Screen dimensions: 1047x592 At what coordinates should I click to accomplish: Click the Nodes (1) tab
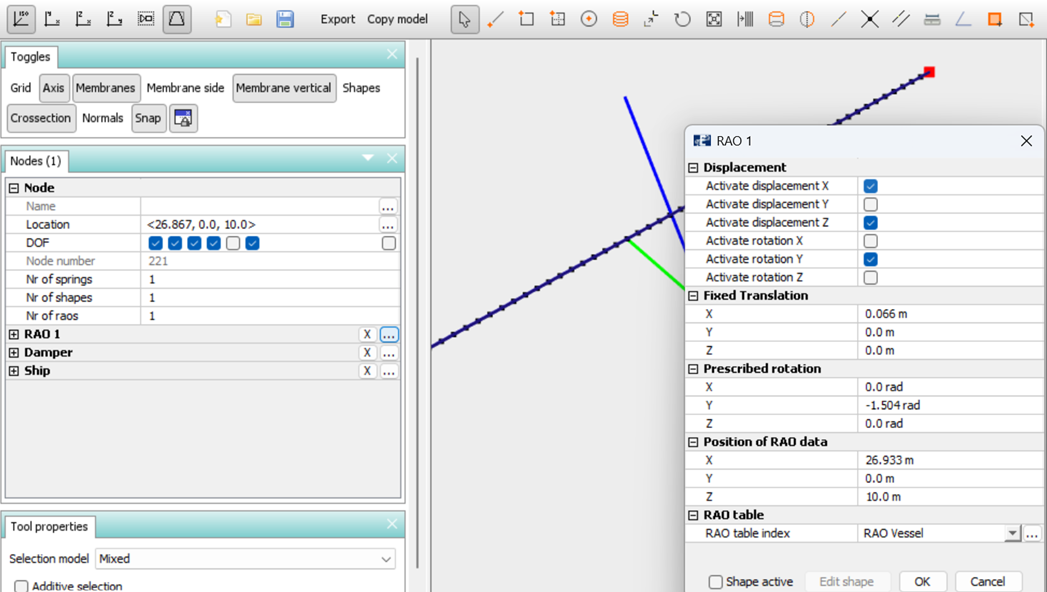(35, 161)
